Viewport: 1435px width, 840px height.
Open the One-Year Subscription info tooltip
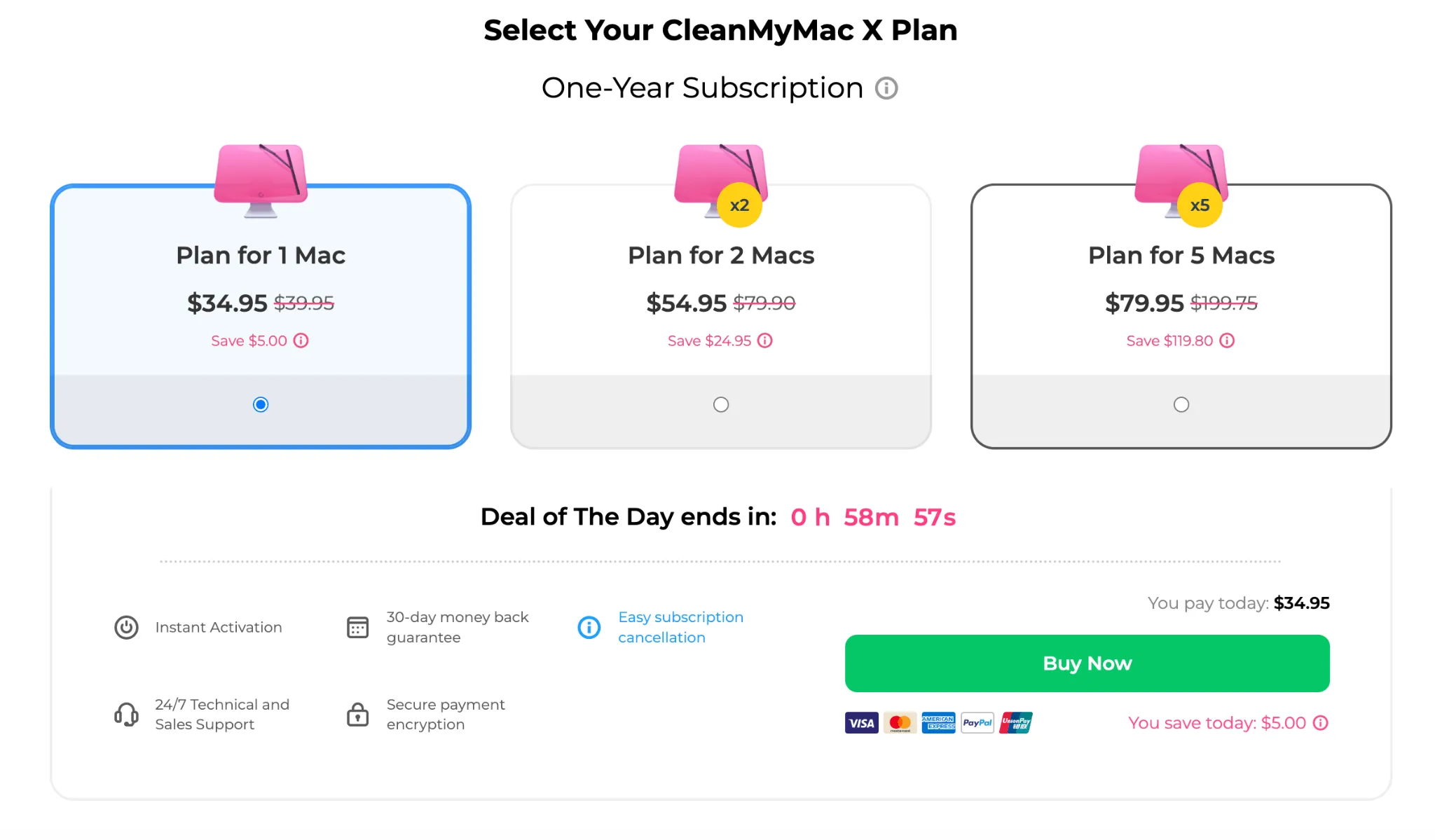tap(886, 88)
